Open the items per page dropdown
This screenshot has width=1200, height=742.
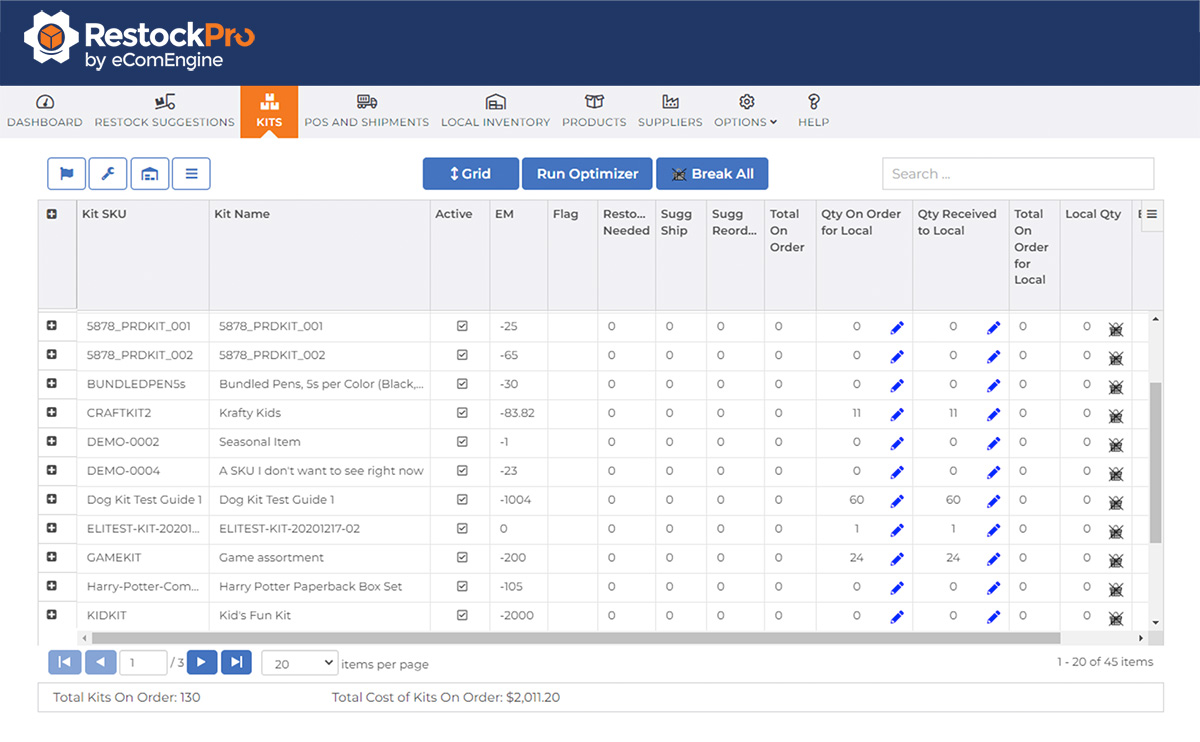299,662
